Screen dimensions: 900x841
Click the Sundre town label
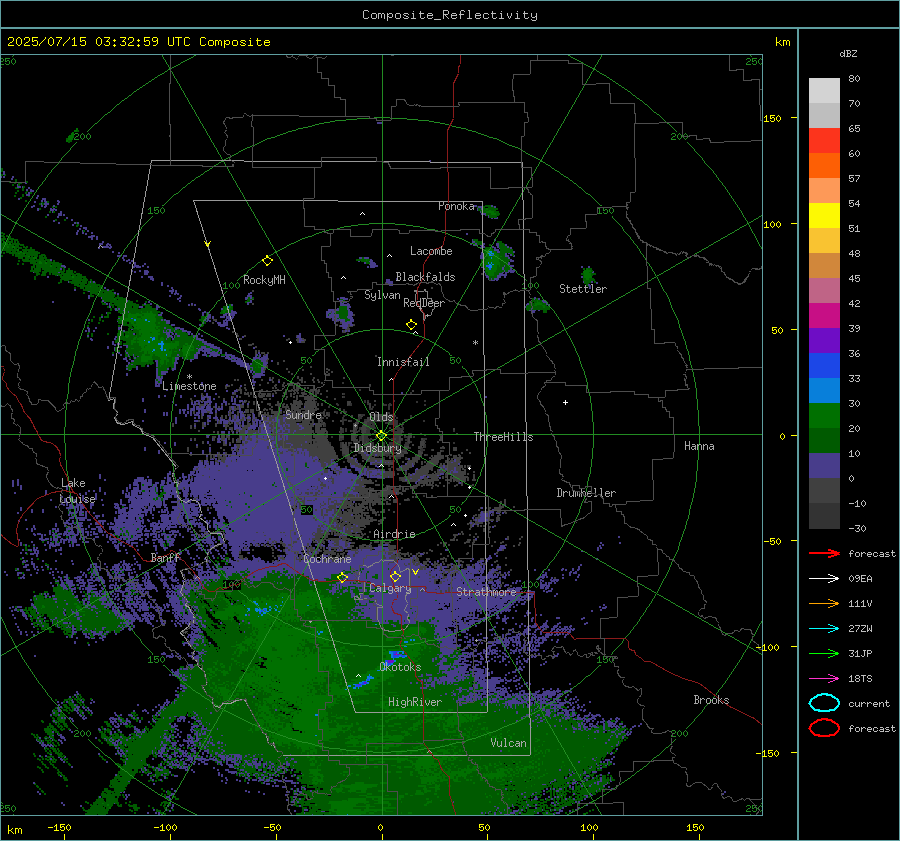point(303,414)
